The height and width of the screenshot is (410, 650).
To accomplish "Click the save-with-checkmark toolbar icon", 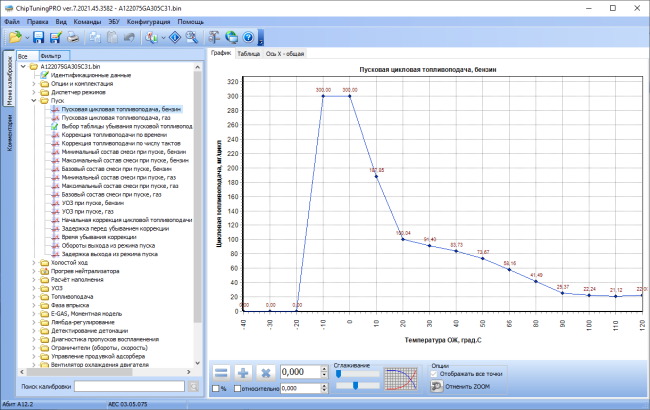I will [56, 37].
